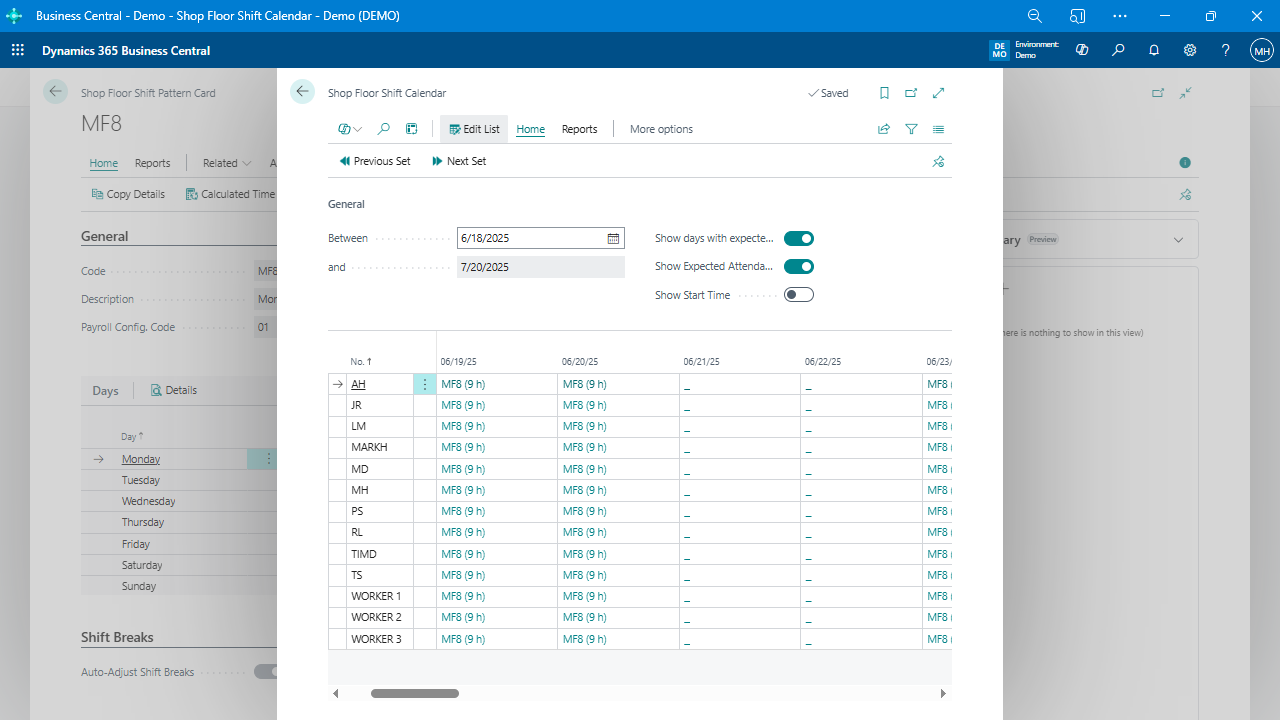Enable Show Start Time toggle
This screenshot has height=720, width=1280.
798,295
